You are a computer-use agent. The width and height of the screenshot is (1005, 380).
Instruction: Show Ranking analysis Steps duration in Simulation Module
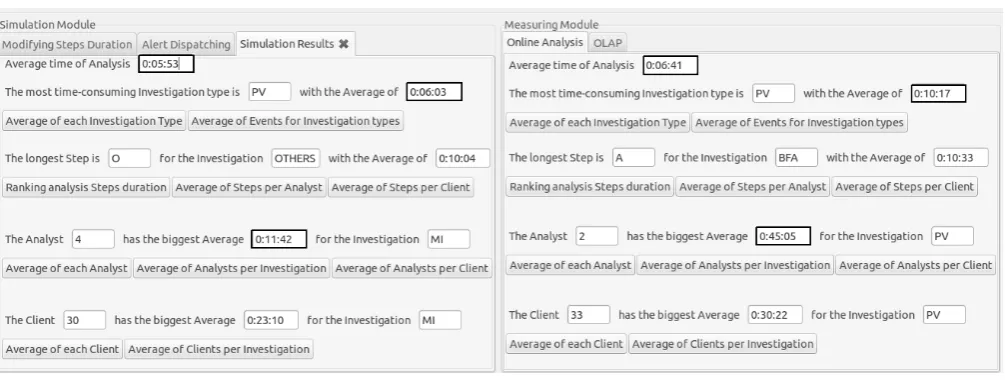86,188
